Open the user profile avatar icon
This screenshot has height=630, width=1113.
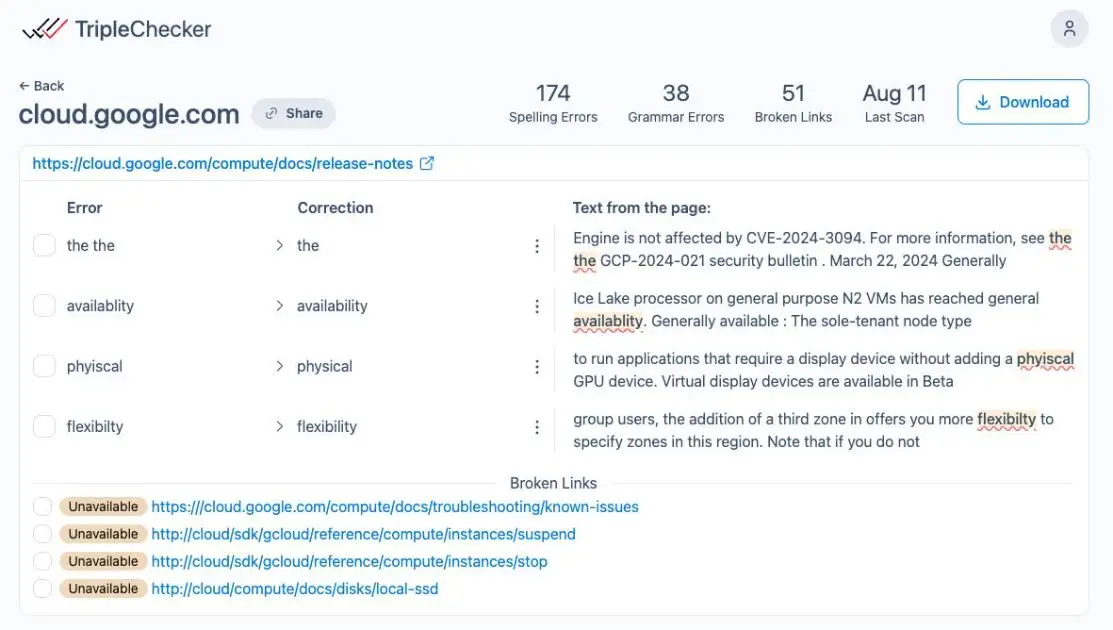[1069, 28]
